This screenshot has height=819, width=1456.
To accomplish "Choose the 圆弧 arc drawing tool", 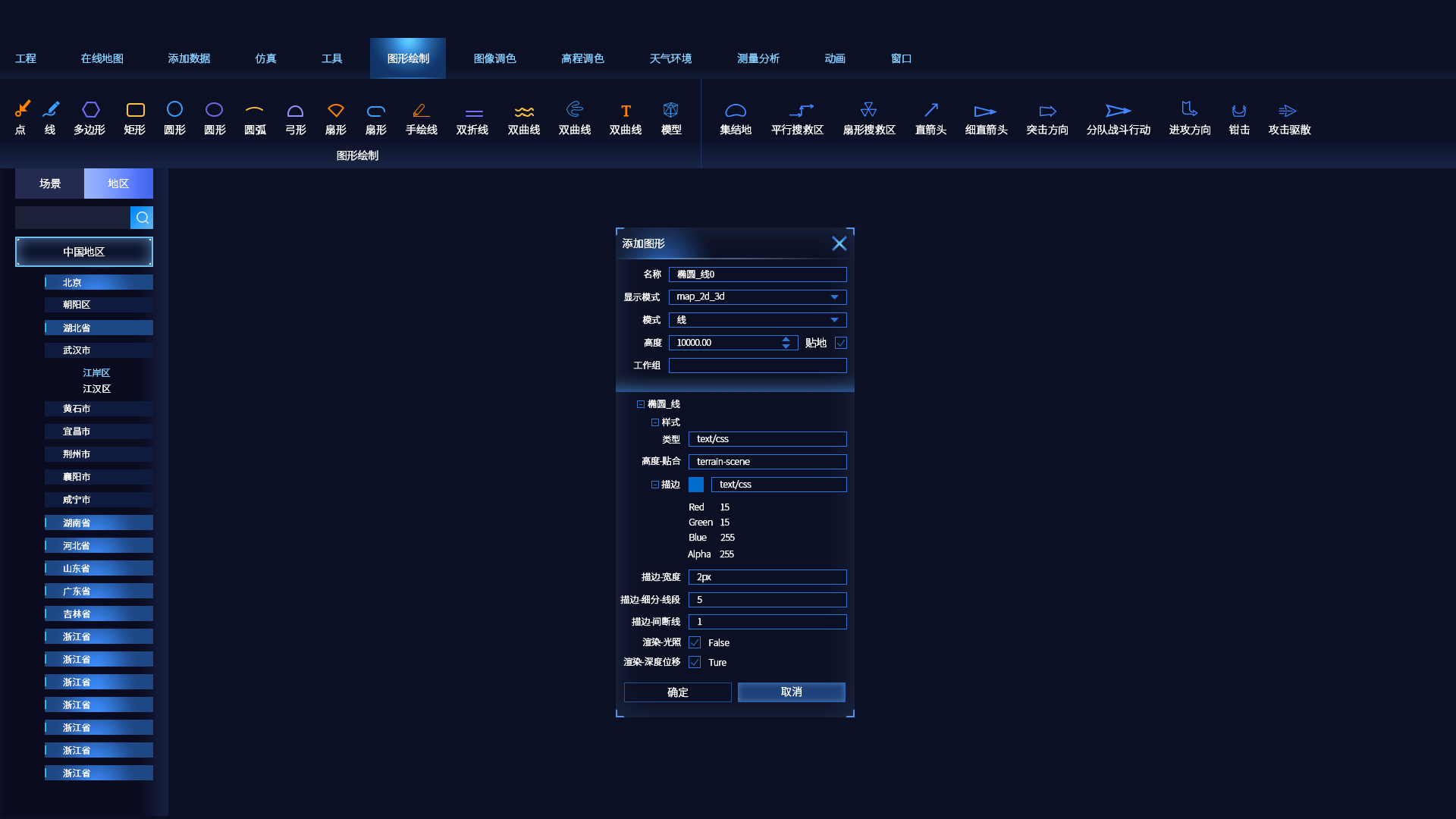I will 255,118.
